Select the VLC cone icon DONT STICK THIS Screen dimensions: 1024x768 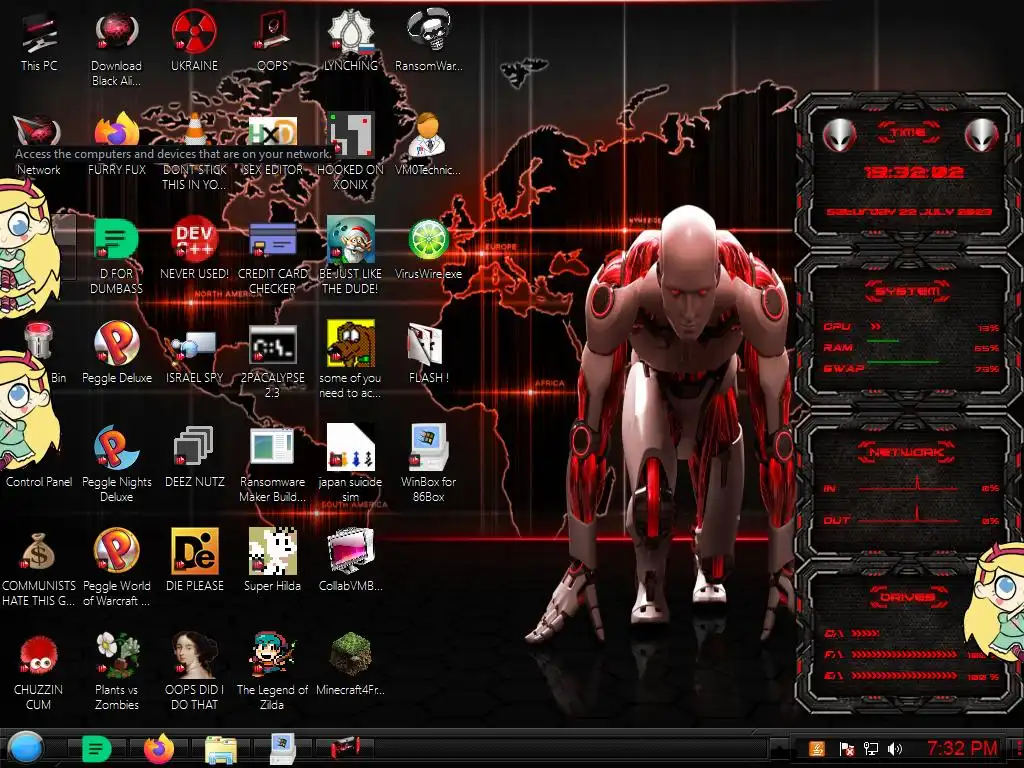click(194, 152)
